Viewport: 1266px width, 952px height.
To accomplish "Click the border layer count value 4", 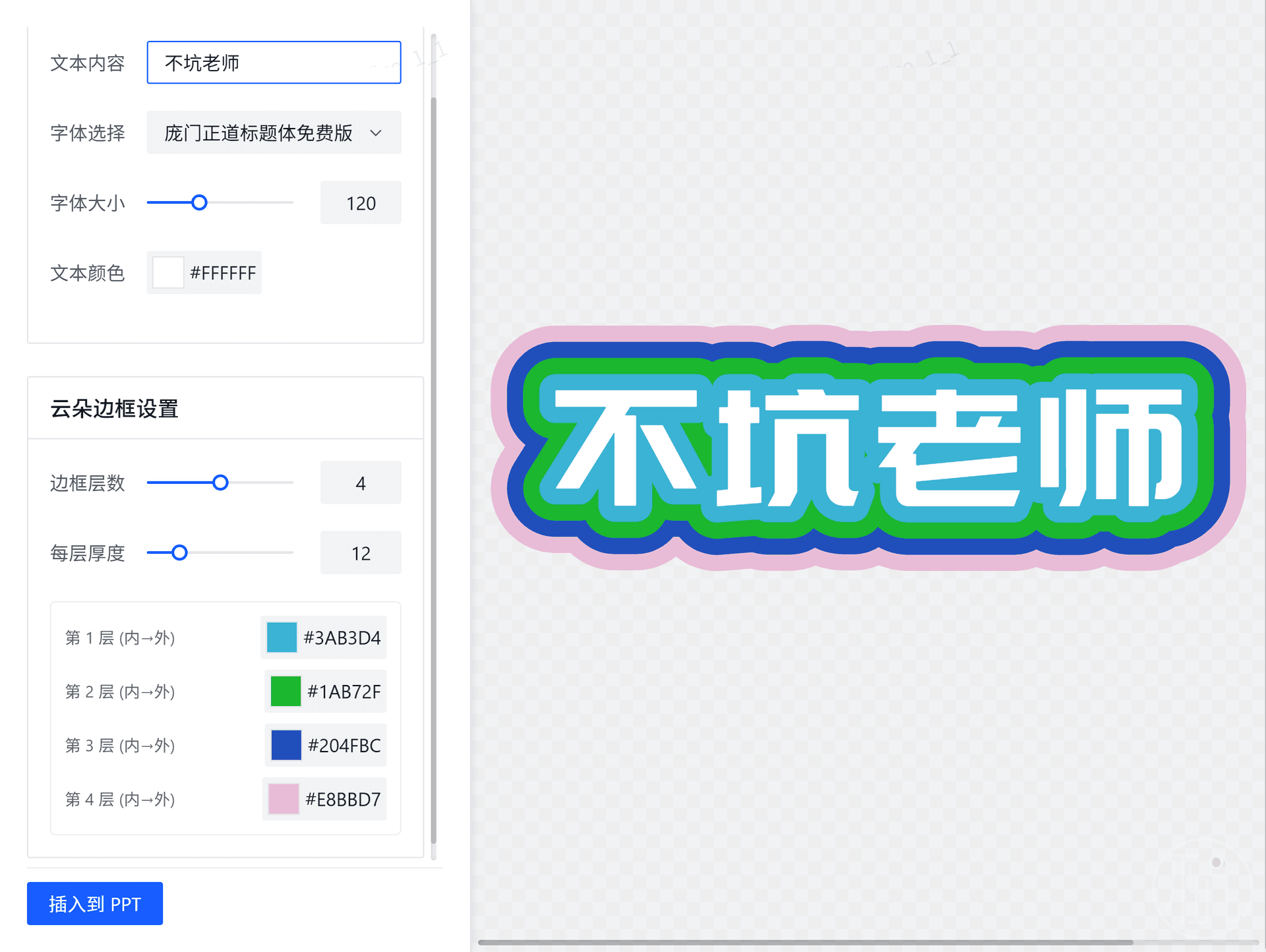I will pos(360,483).
